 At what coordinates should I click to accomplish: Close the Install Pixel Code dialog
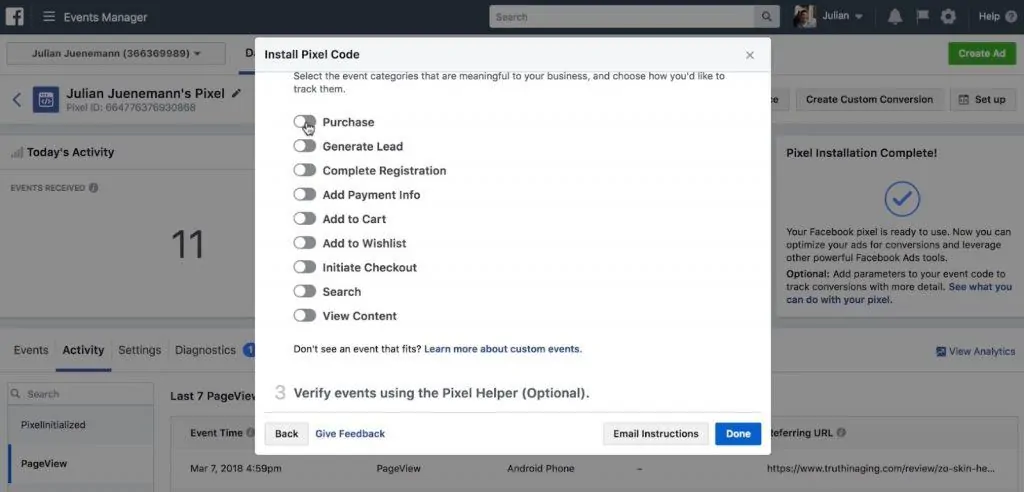pos(750,55)
